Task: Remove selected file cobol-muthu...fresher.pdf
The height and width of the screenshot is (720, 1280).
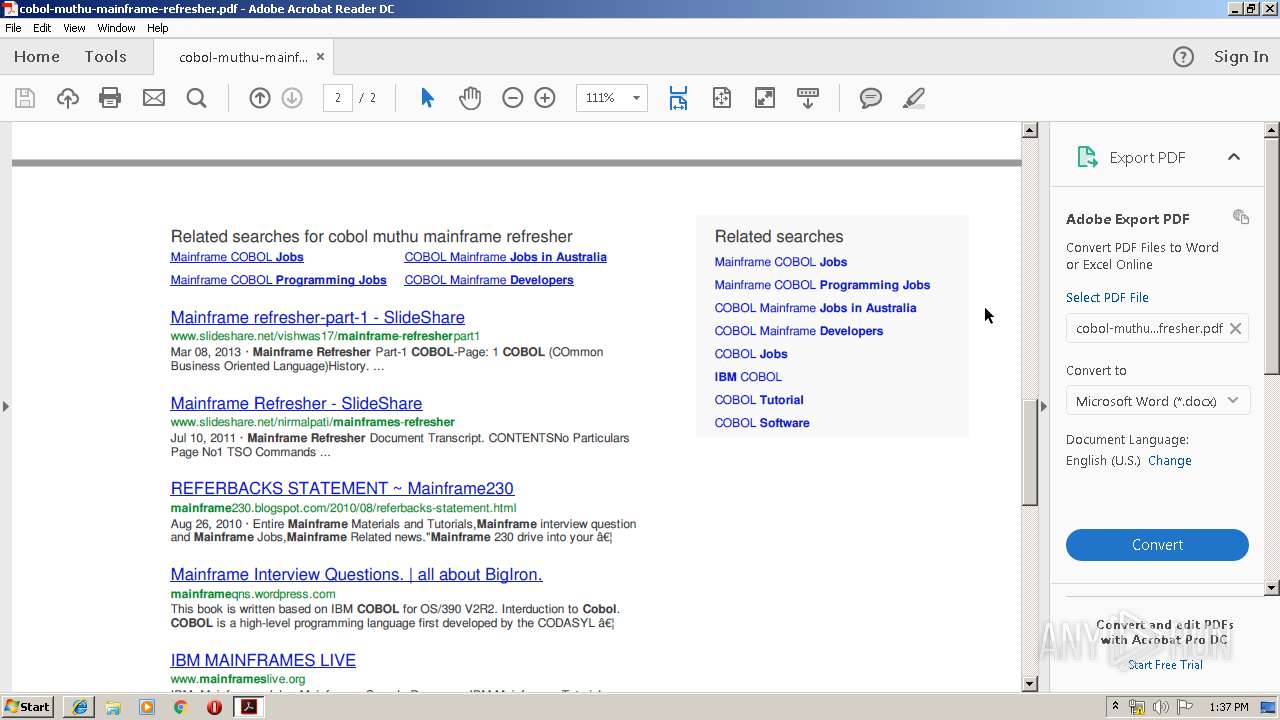Action: coord(1235,328)
